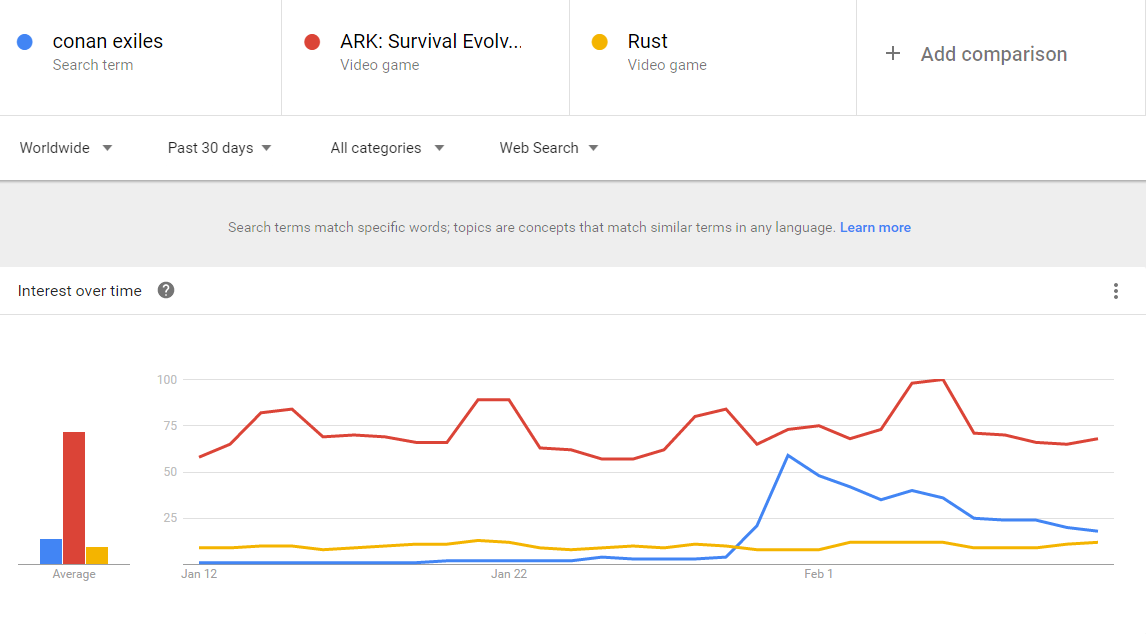This screenshot has width=1146, height=634.
Task: Follow the Learn more link
Action: [875, 227]
